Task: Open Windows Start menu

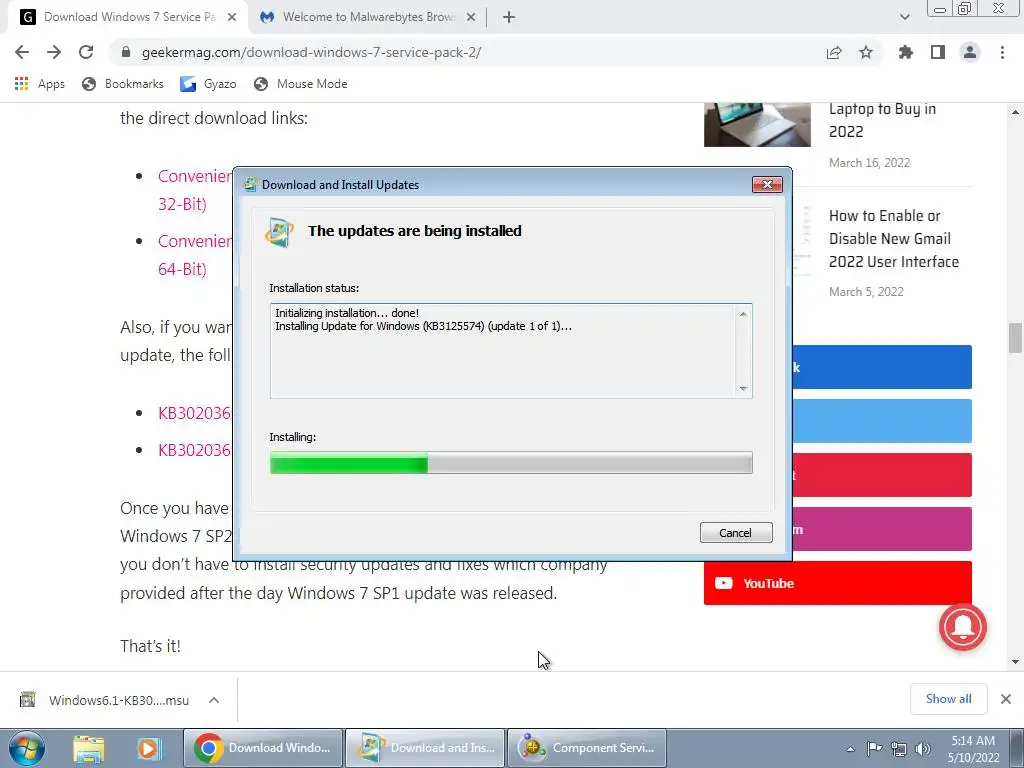Action: point(26,748)
